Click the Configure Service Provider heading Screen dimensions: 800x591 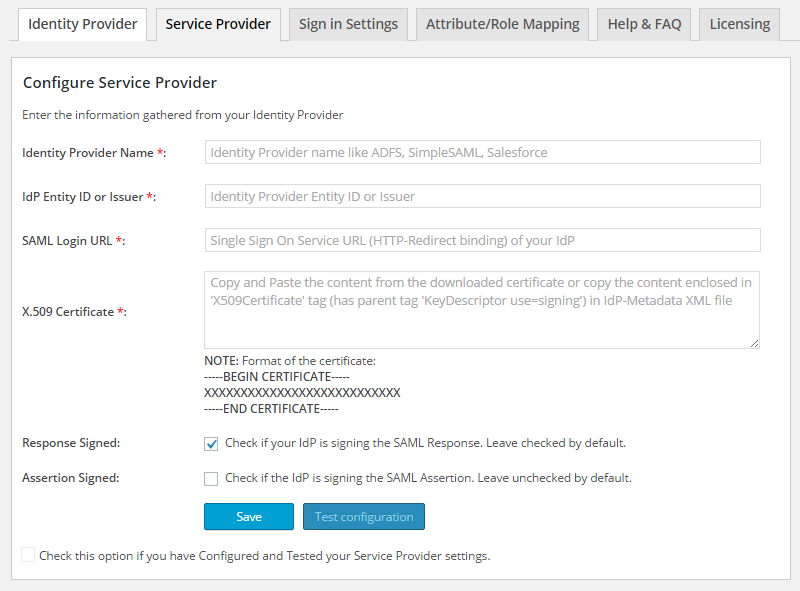coord(120,83)
